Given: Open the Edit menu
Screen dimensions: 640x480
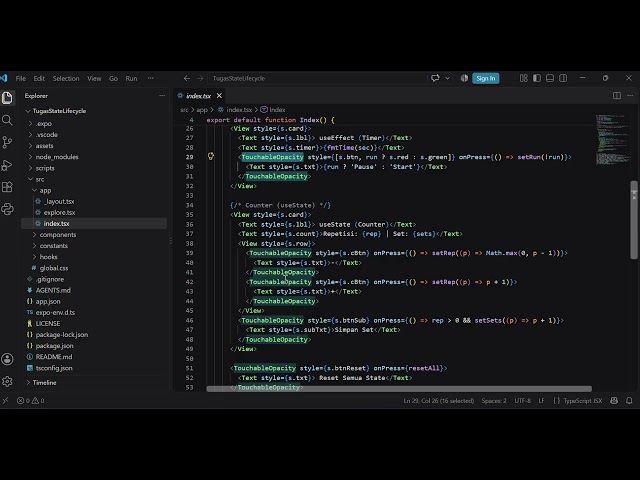Looking at the screenshot, I should (39, 78).
